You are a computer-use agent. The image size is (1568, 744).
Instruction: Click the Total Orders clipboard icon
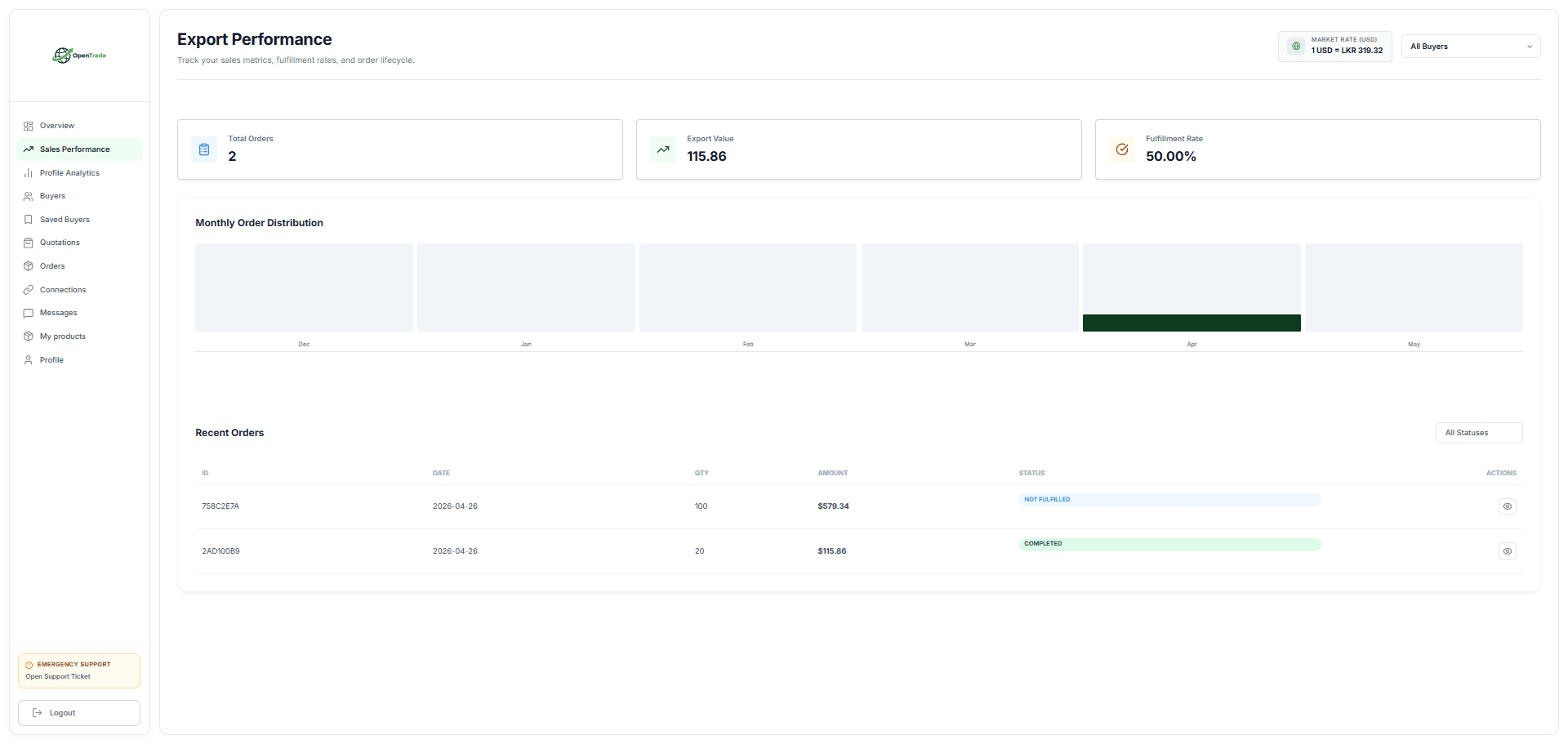pos(204,149)
